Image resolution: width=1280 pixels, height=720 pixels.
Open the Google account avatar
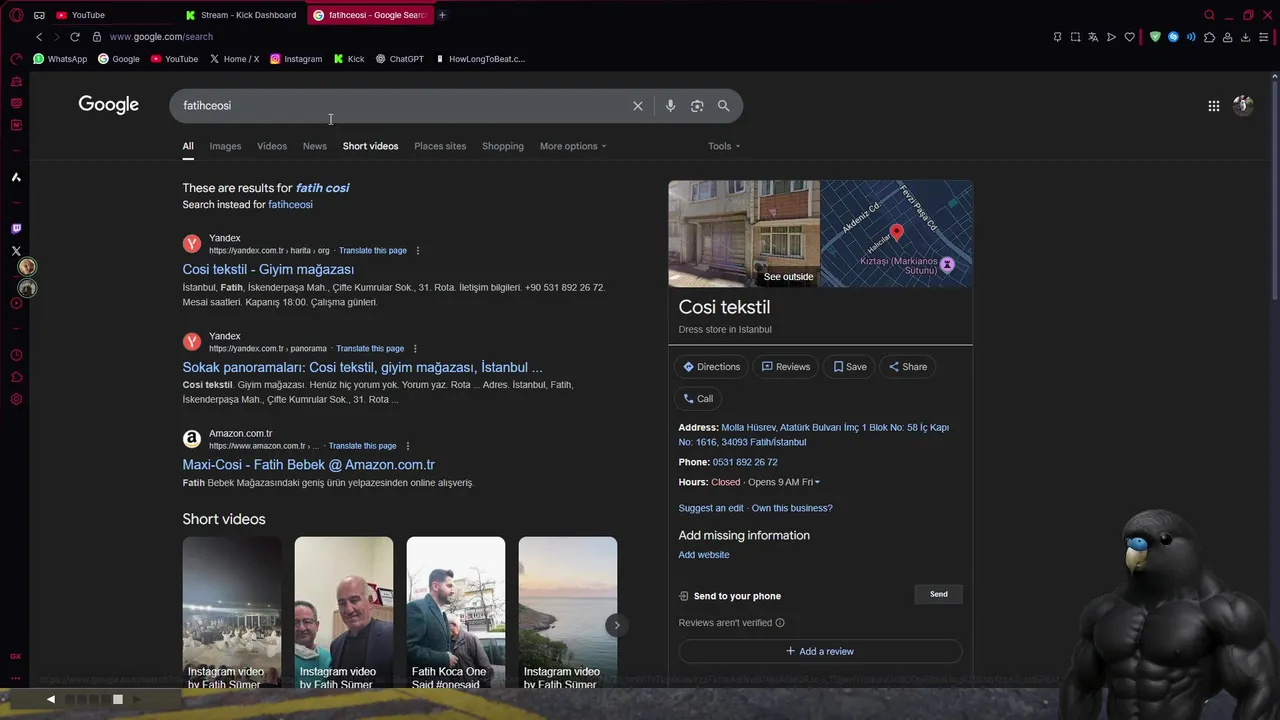pos(1243,105)
